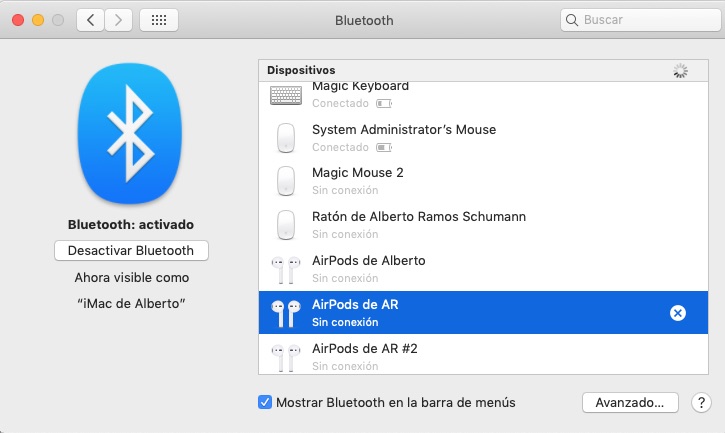
Task: Open help with the question mark button
Action: tap(701, 402)
